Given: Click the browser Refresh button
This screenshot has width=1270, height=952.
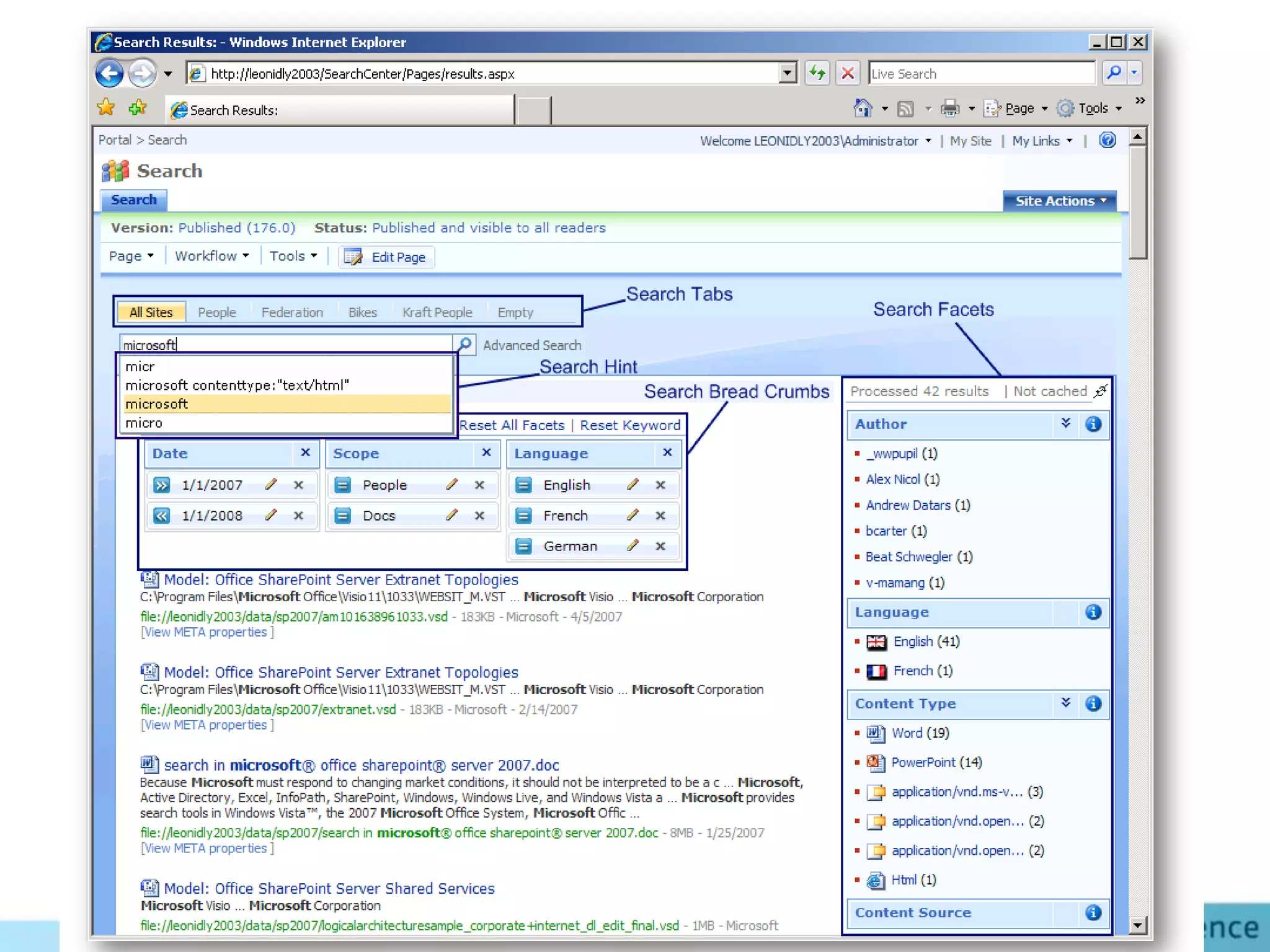Looking at the screenshot, I should pos(817,74).
